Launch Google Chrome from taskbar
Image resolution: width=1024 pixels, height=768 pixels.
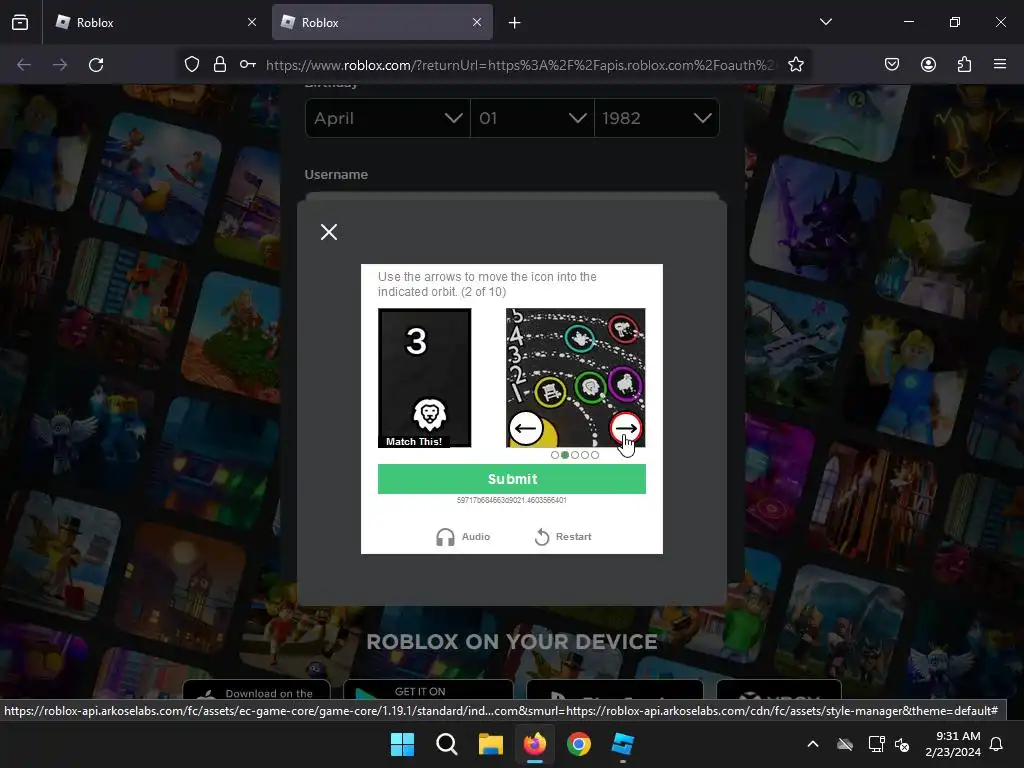[579, 744]
